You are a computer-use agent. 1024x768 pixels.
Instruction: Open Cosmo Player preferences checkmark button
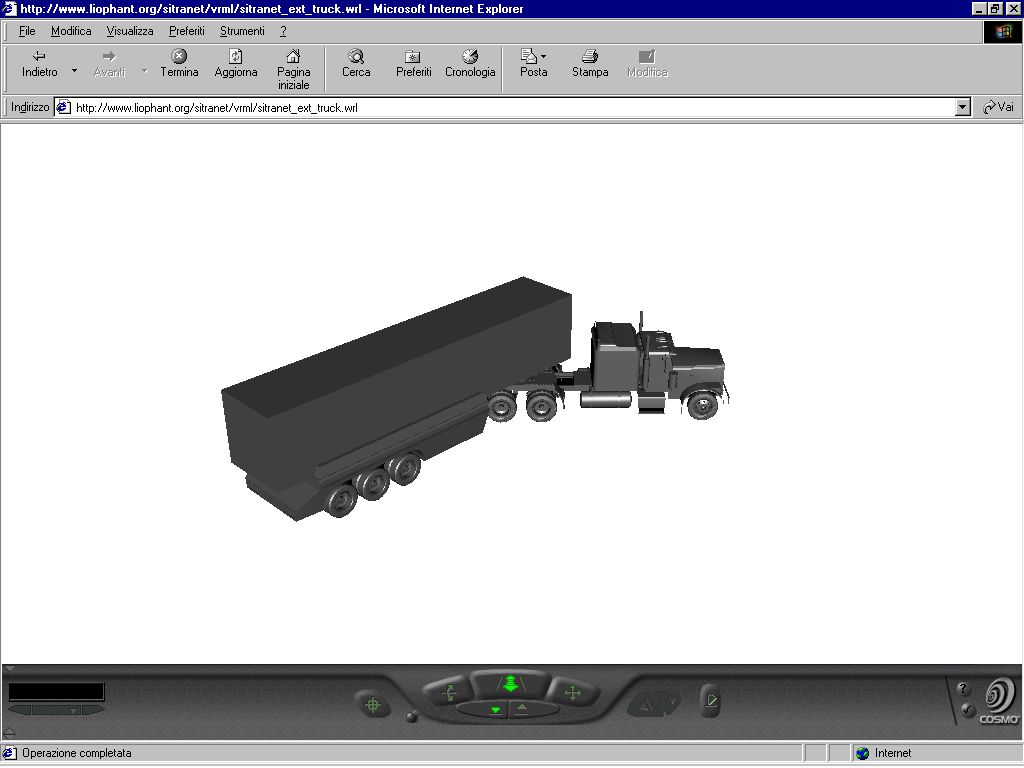tap(967, 709)
